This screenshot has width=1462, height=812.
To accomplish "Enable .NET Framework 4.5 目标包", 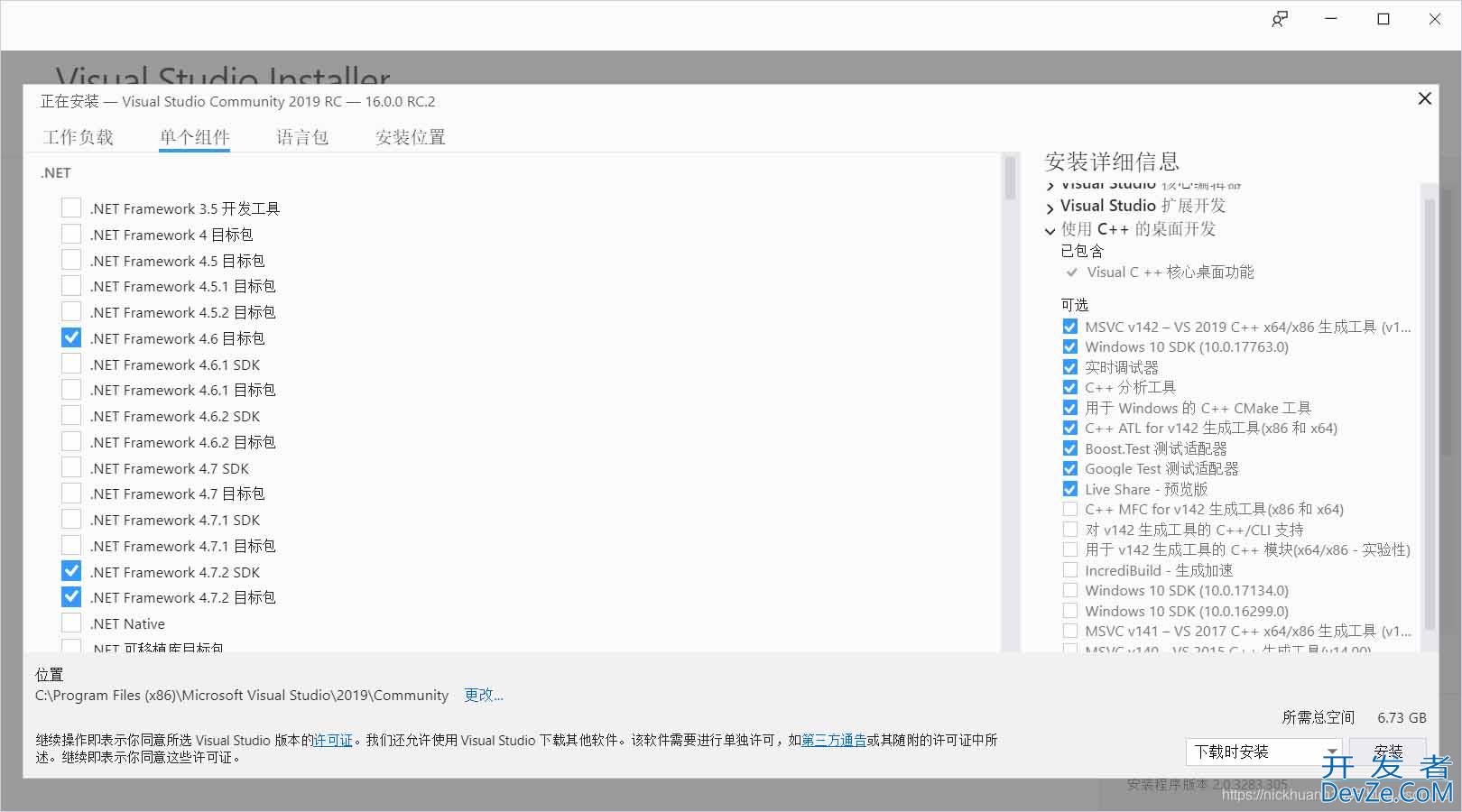I will pos(71,261).
